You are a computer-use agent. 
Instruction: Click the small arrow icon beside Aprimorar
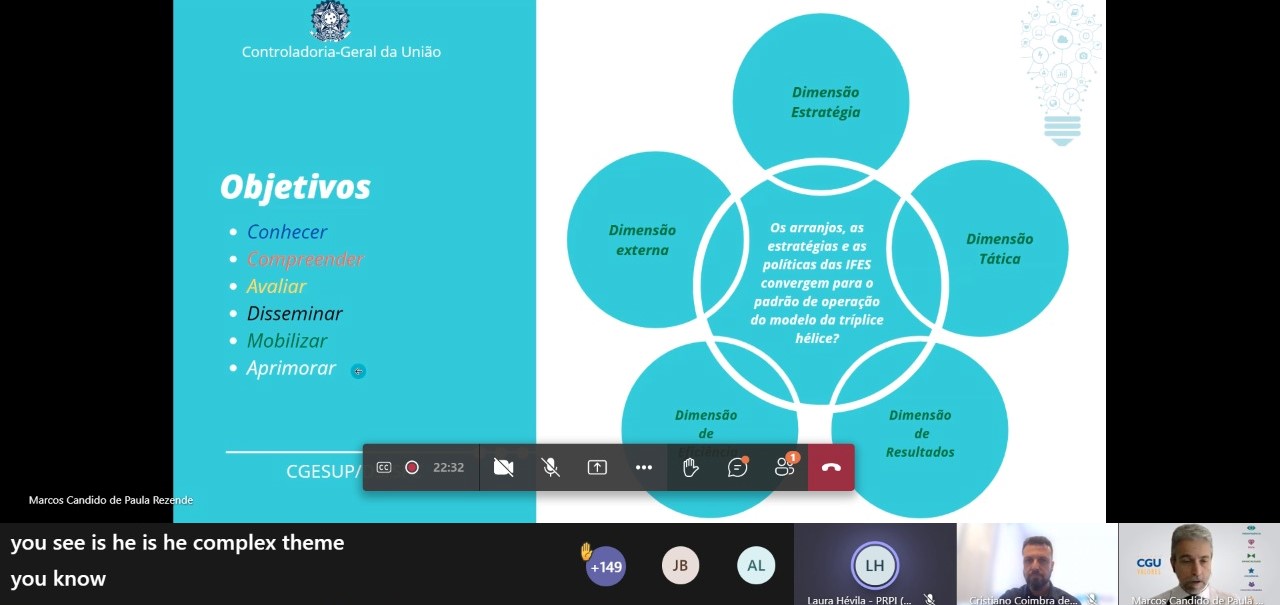(358, 371)
